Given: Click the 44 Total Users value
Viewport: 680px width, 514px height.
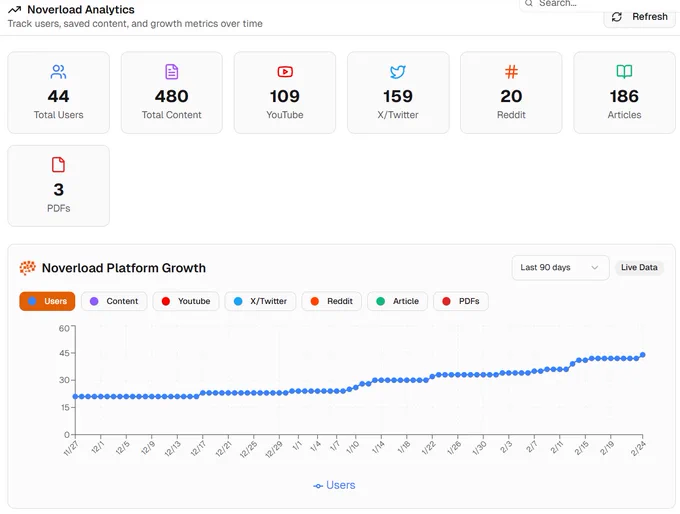Looking at the screenshot, I should click(59, 96).
